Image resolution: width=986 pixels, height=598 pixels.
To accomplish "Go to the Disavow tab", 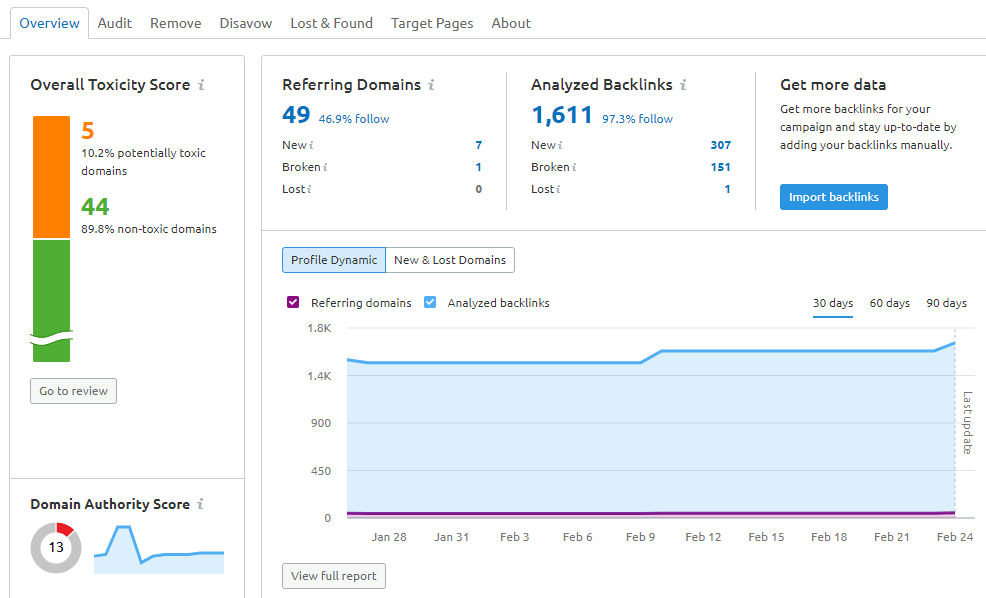I will (246, 23).
